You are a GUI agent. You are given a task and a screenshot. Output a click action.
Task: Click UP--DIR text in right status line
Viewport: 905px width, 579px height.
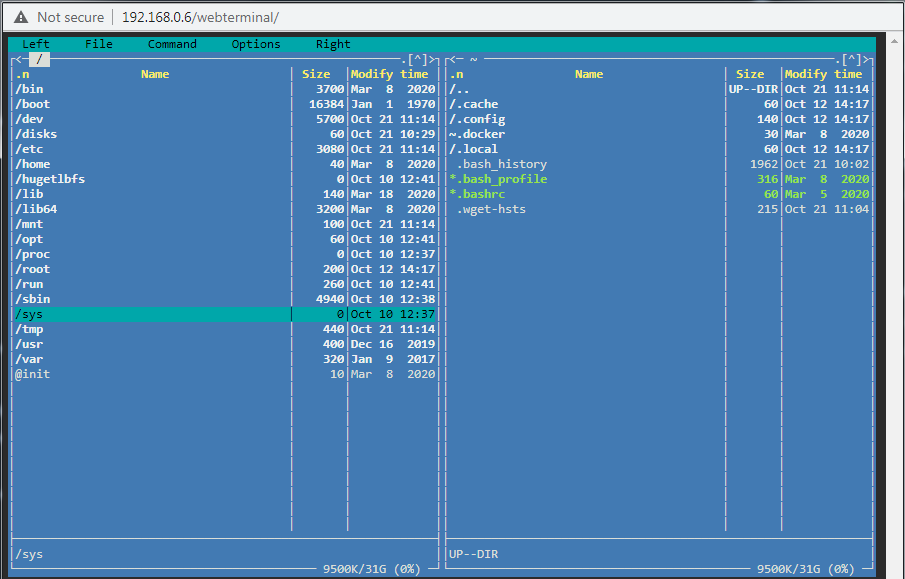473,554
